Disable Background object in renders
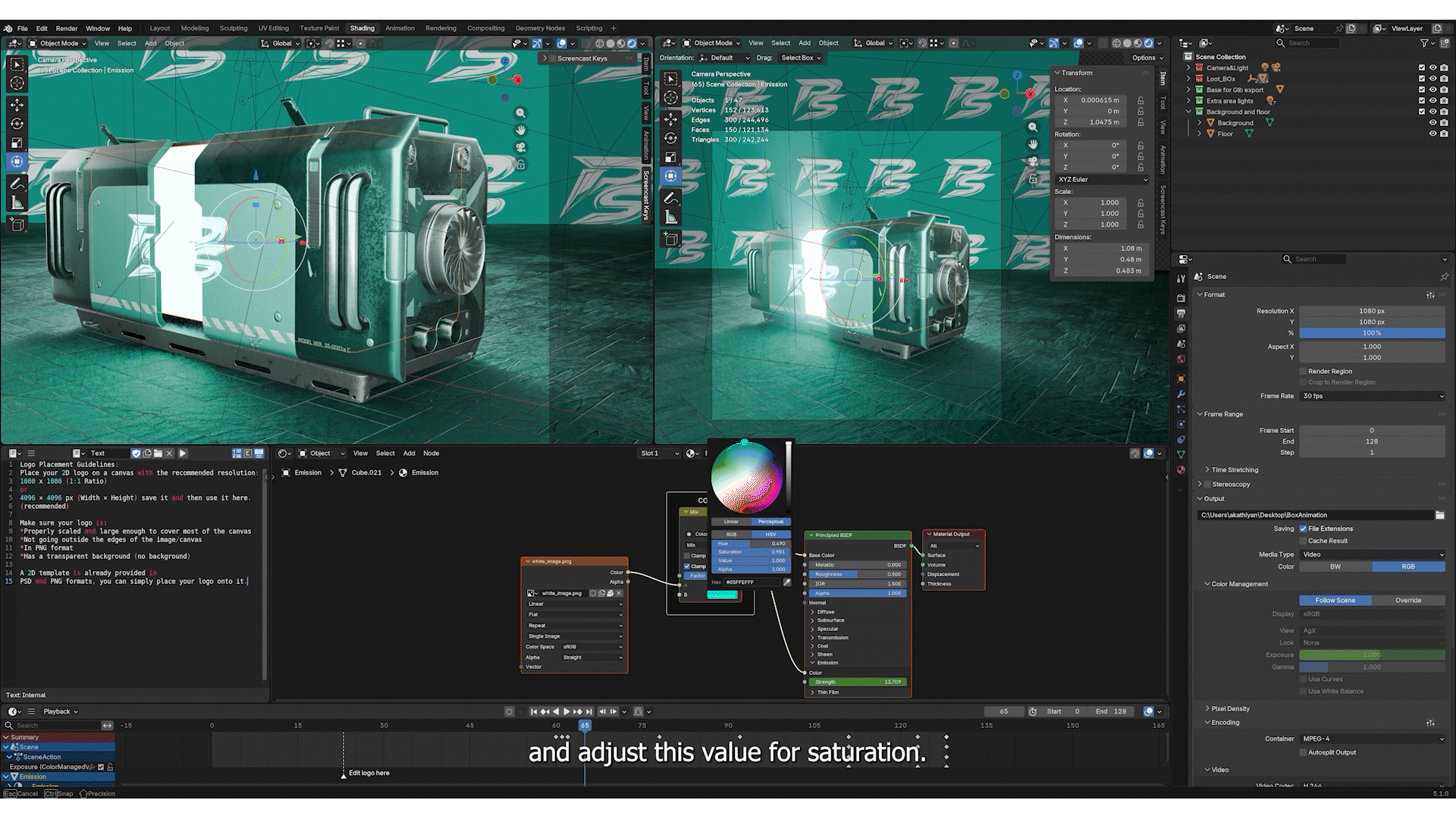1456x819 pixels. 1444,123
